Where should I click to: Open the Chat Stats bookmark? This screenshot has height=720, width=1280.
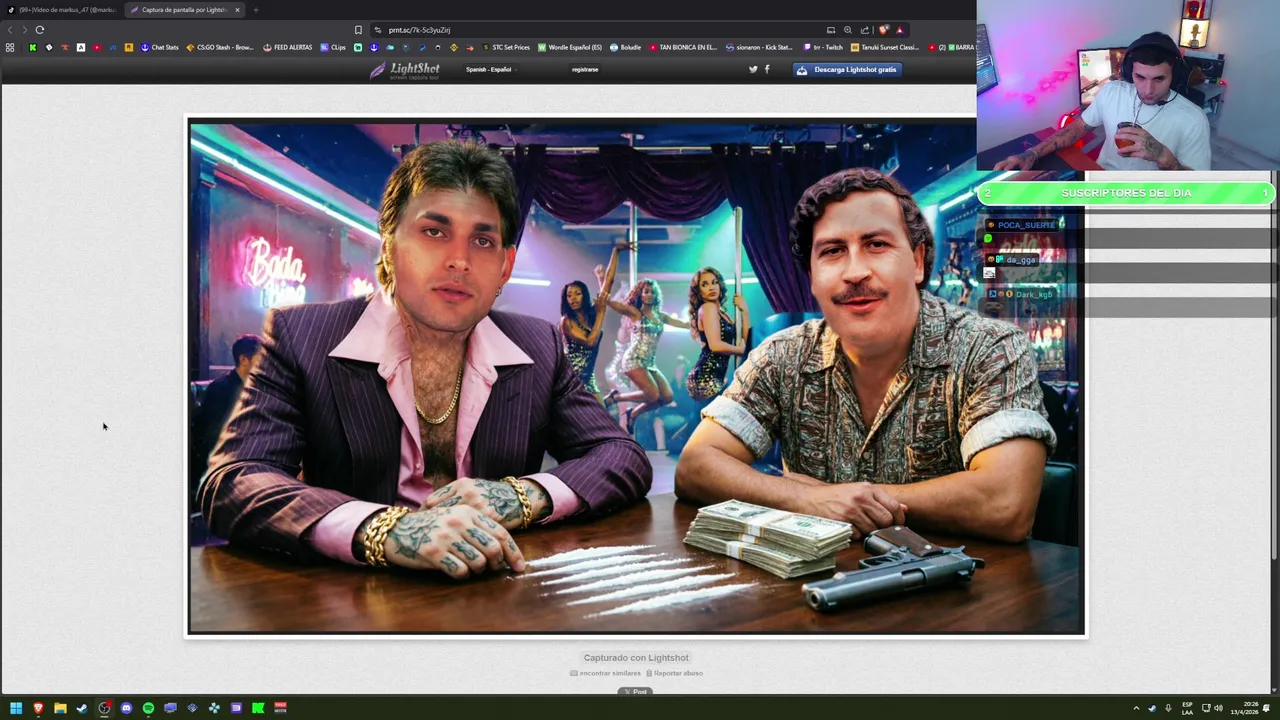click(160, 47)
